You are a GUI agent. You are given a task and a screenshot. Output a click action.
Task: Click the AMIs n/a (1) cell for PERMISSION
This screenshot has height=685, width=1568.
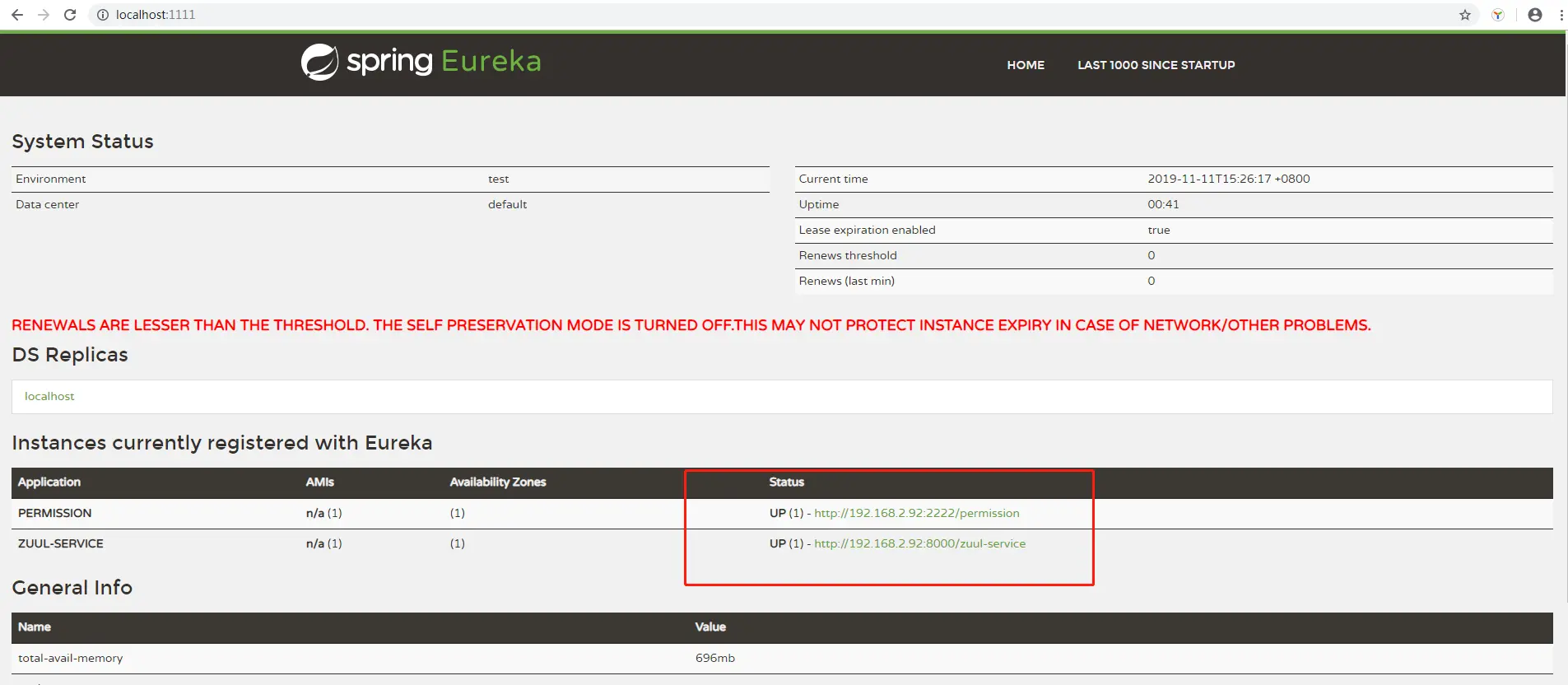tap(324, 513)
